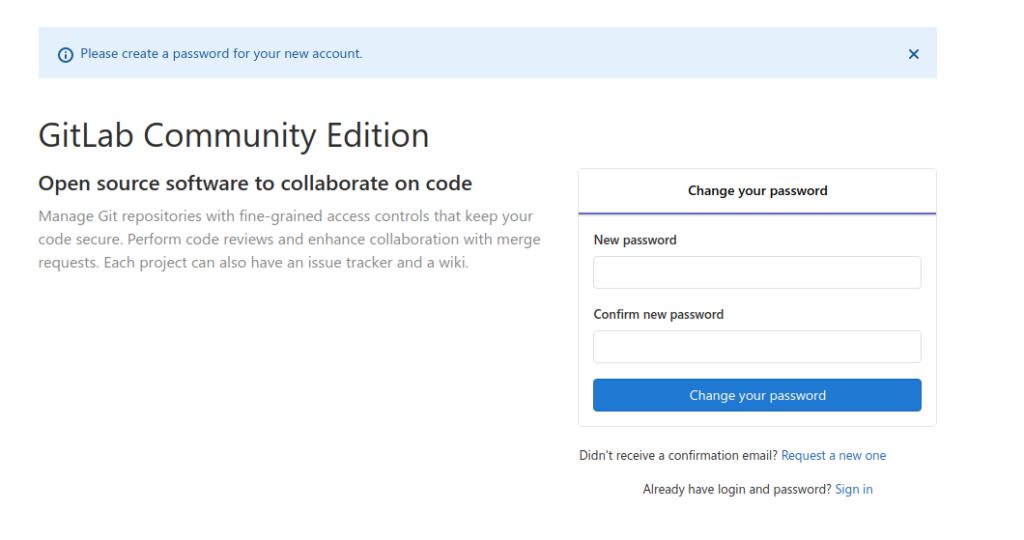Open the 'Request a new one' link
Image resolution: width=1024 pixels, height=540 pixels.
(x=833, y=455)
